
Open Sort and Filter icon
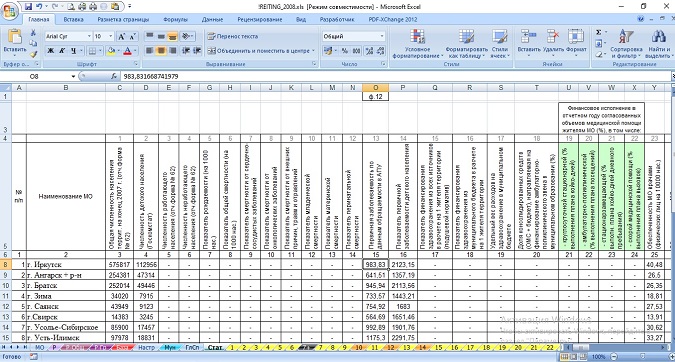click(x=626, y=44)
